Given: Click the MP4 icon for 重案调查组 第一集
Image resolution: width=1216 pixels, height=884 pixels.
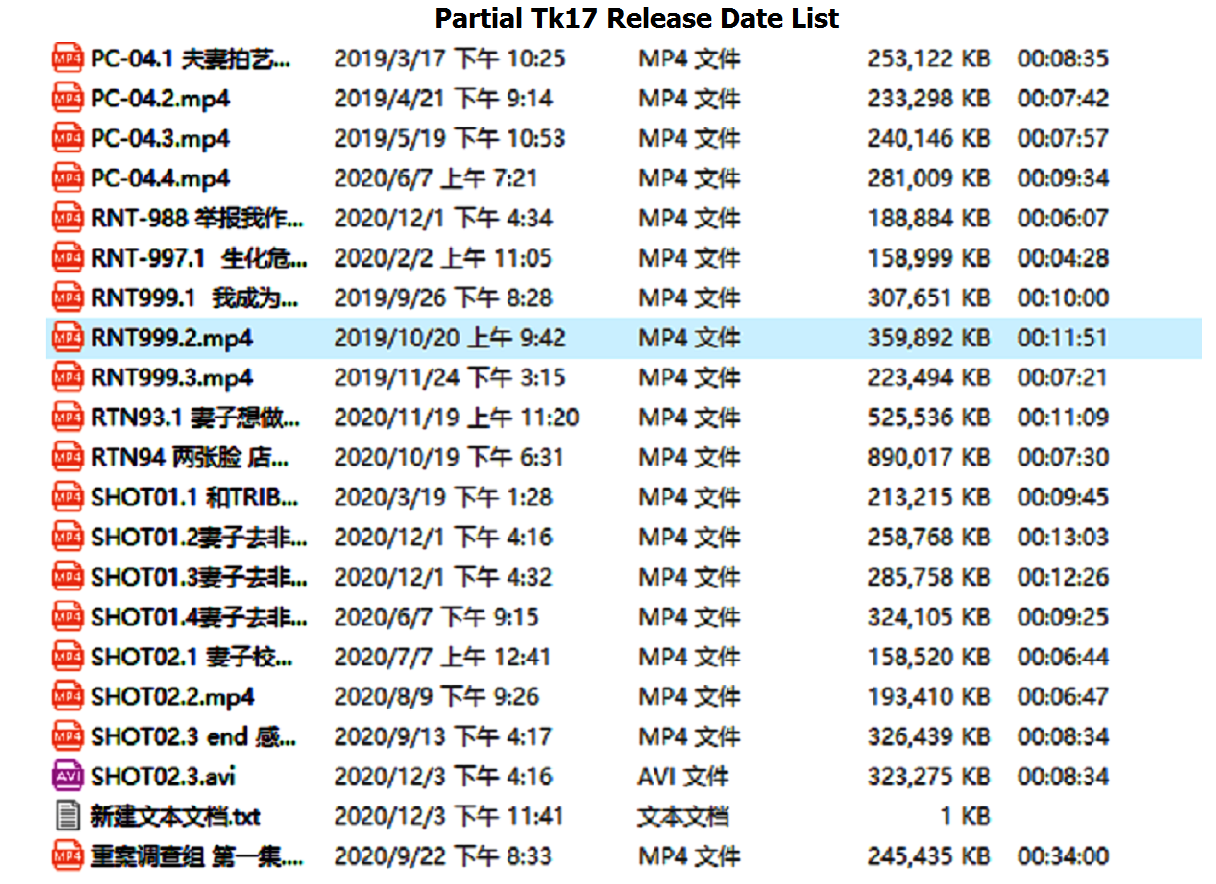Looking at the screenshot, I should click(x=66, y=856).
